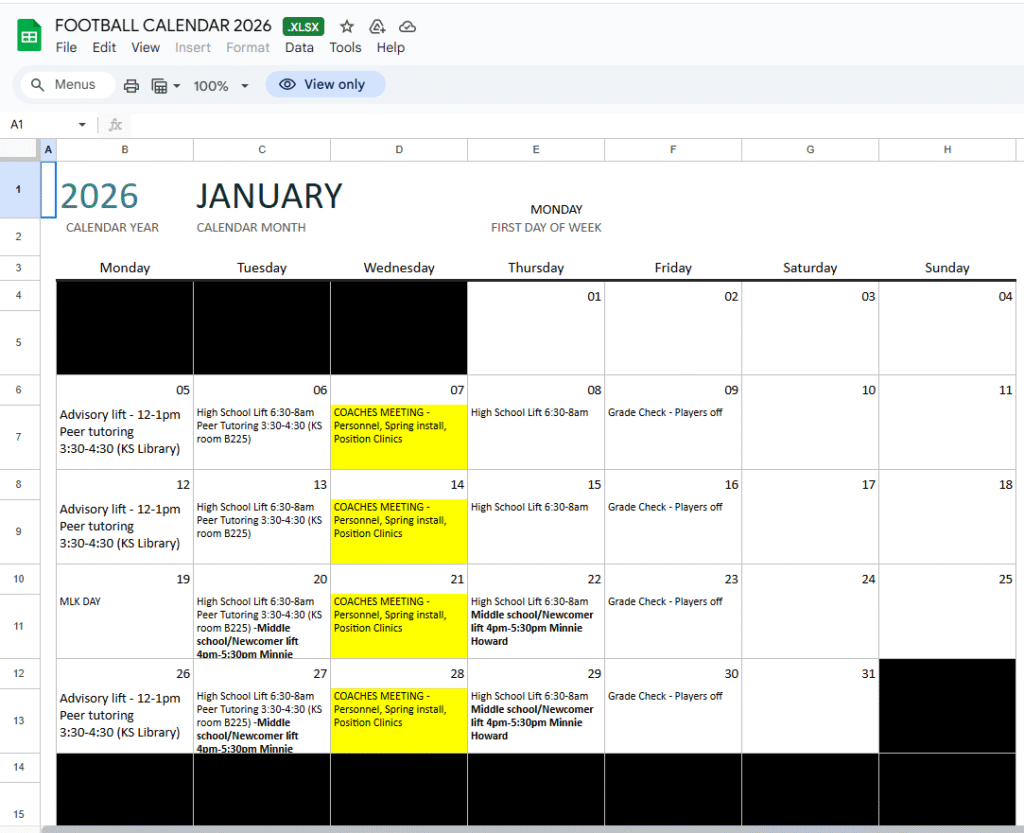Click the formula bar fx icon
Image resolution: width=1024 pixels, height=833 pixels.
coord(114,124)
